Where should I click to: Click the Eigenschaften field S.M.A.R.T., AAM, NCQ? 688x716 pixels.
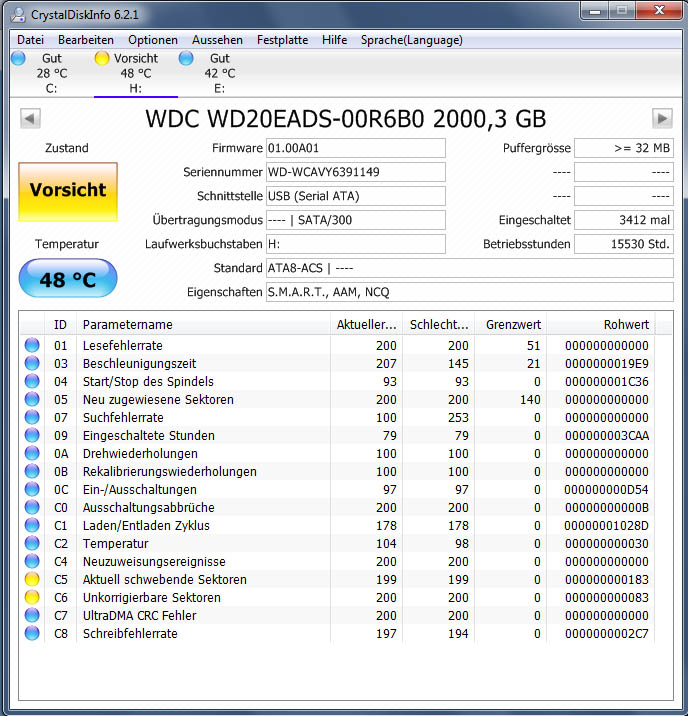point(470,292)
